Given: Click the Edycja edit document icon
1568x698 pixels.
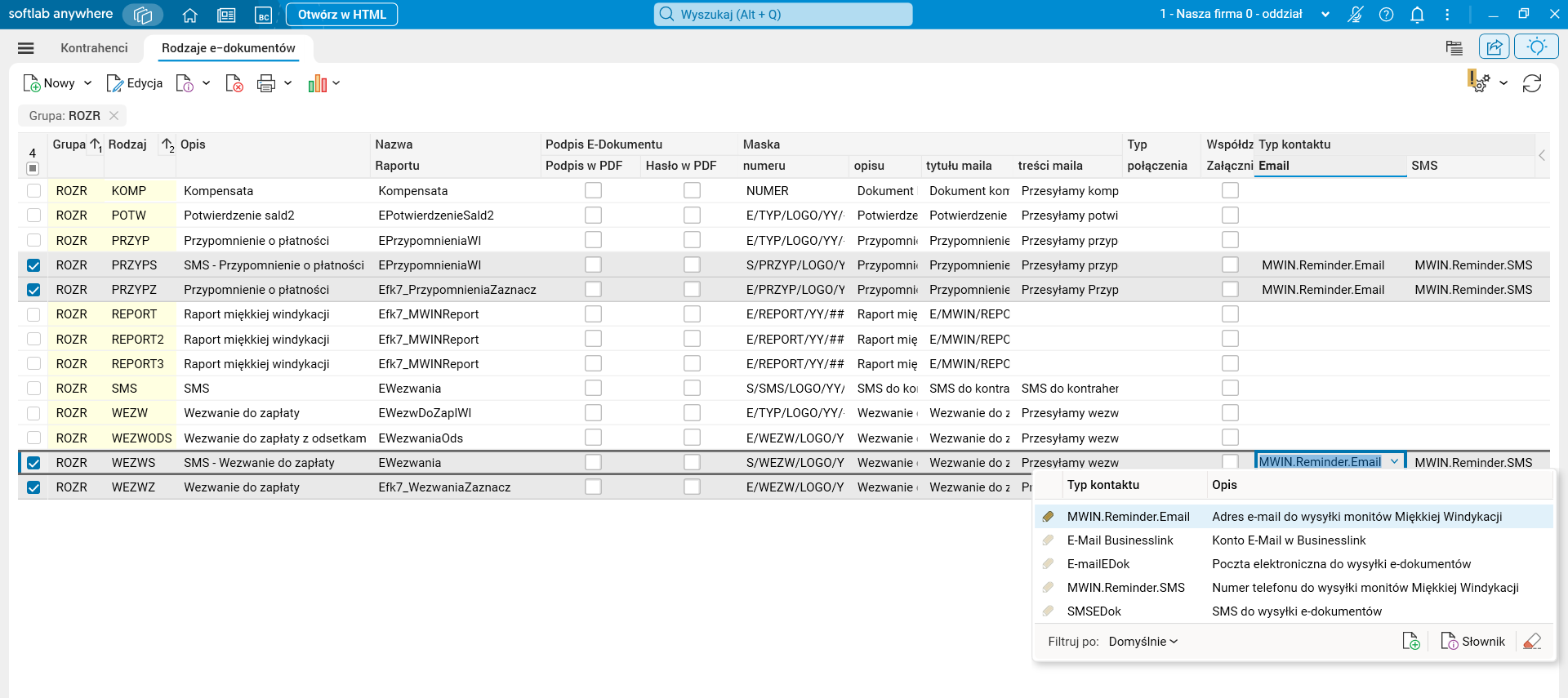Looking at the screenshot, I should 115,83.
